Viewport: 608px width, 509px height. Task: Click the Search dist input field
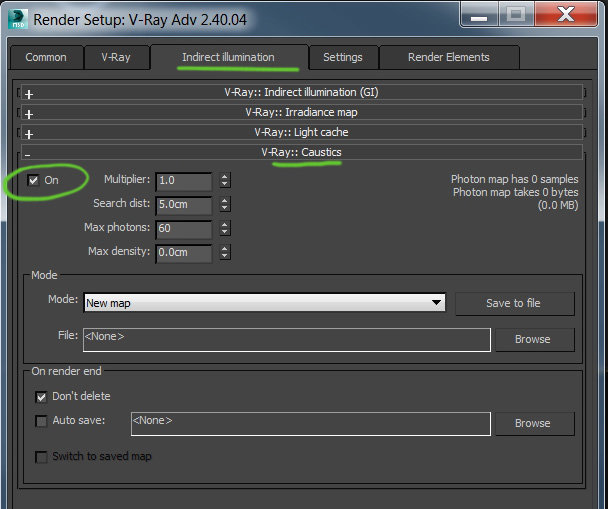click(184, 205)
